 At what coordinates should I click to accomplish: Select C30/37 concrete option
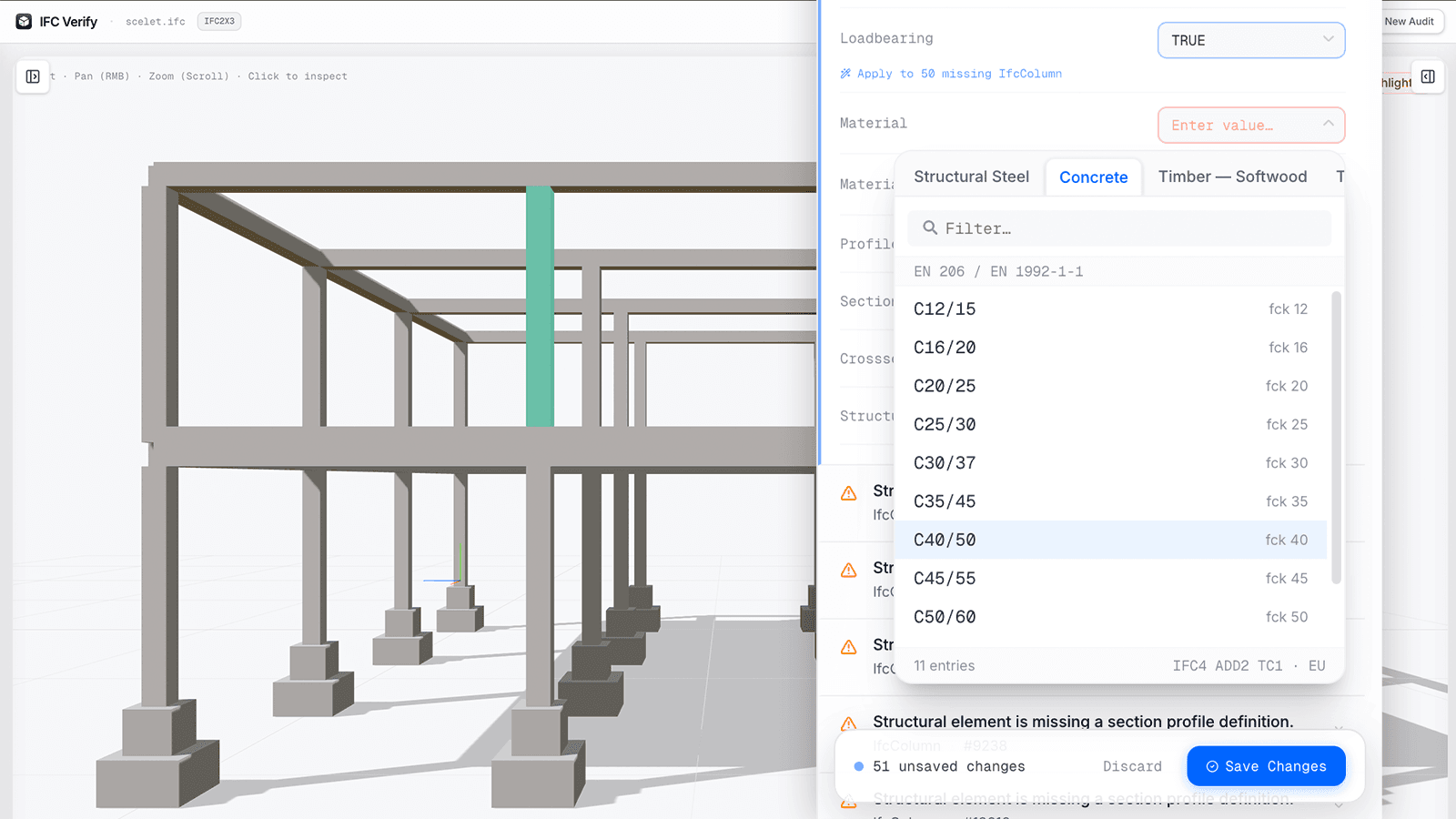[x=1110, y=463]
